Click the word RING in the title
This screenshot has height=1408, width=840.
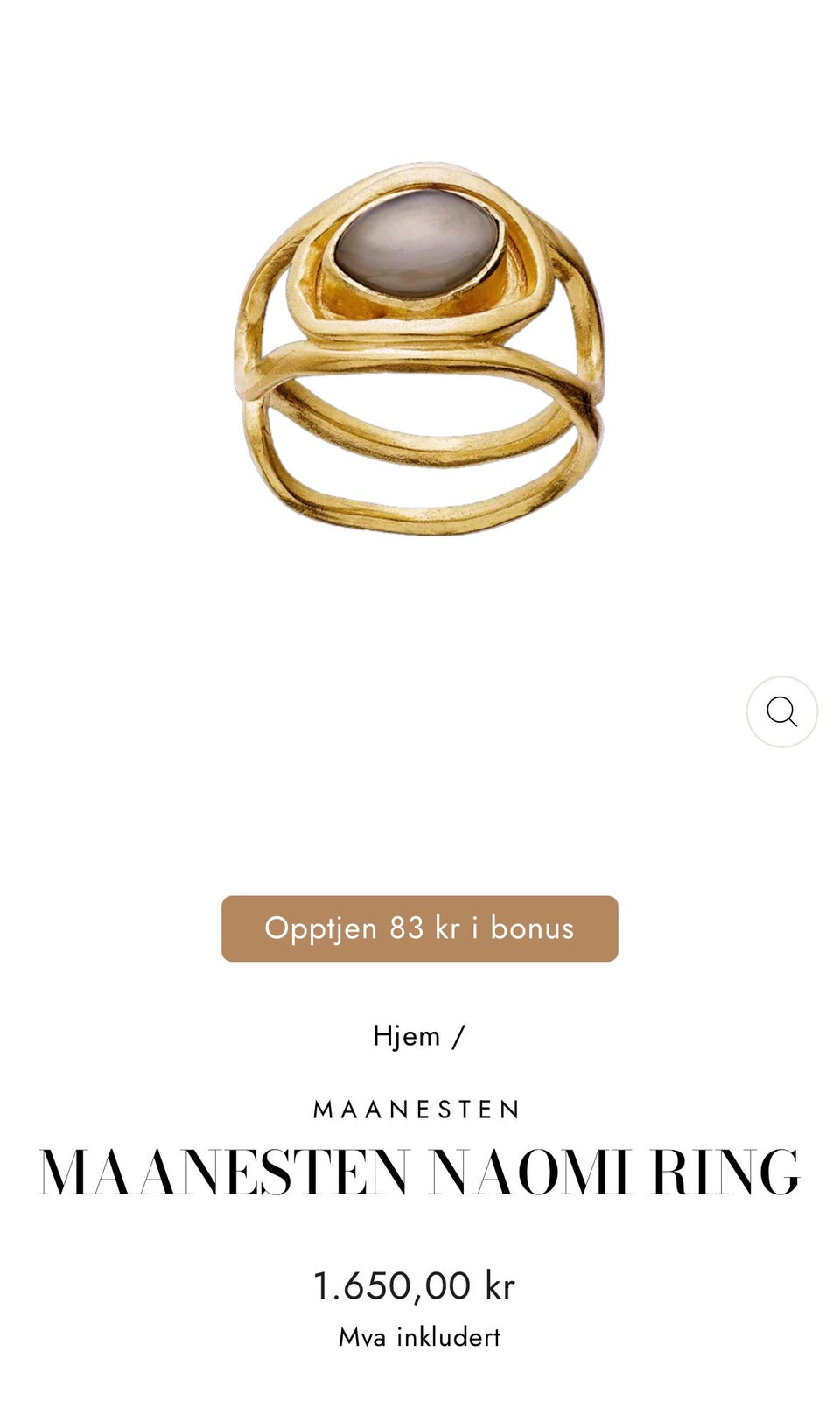tap(725, 1172)
